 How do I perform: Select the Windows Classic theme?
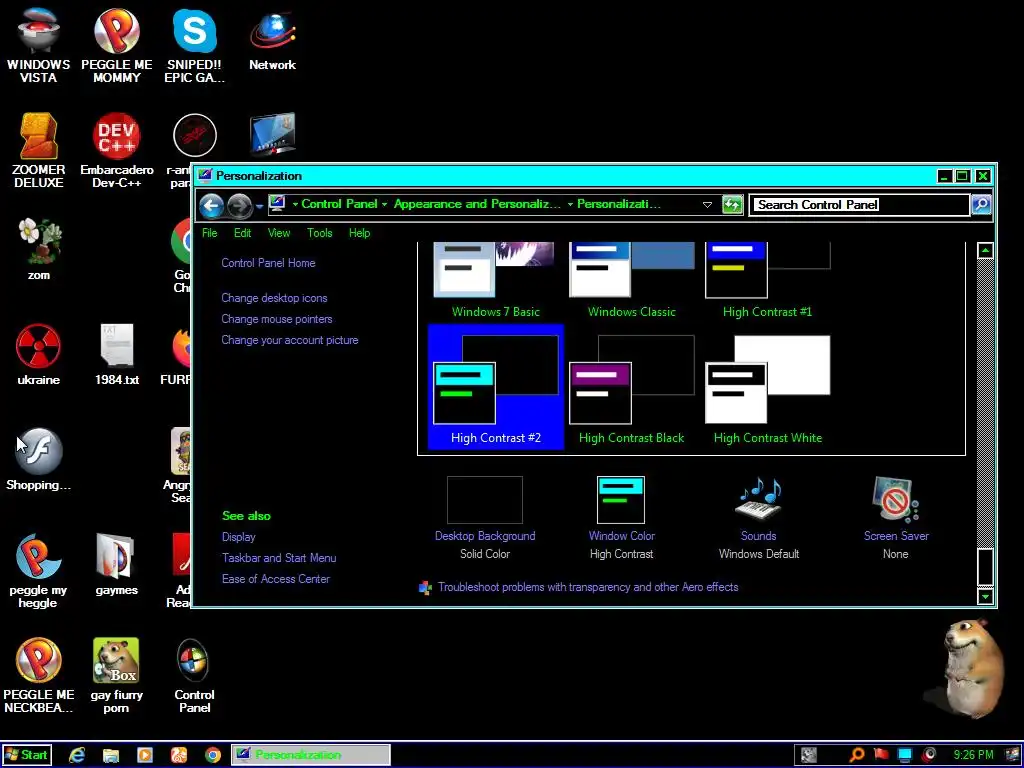click(x=632, y=280)
